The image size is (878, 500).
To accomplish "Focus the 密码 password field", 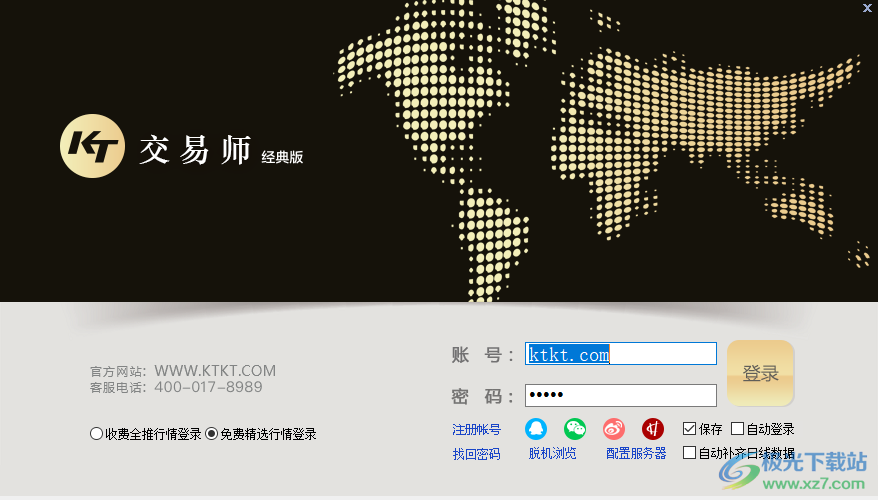I will tap(620, 395).
